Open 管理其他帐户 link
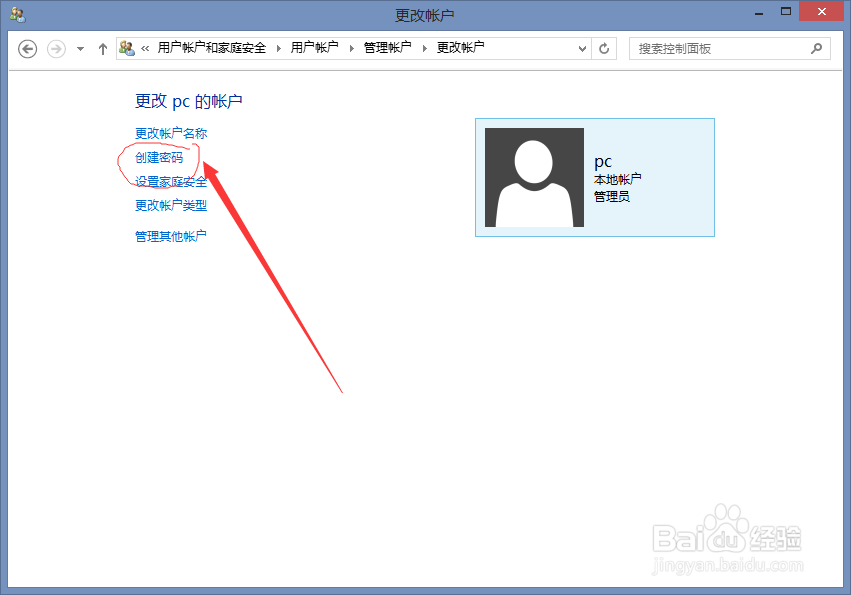 [171, 236]
